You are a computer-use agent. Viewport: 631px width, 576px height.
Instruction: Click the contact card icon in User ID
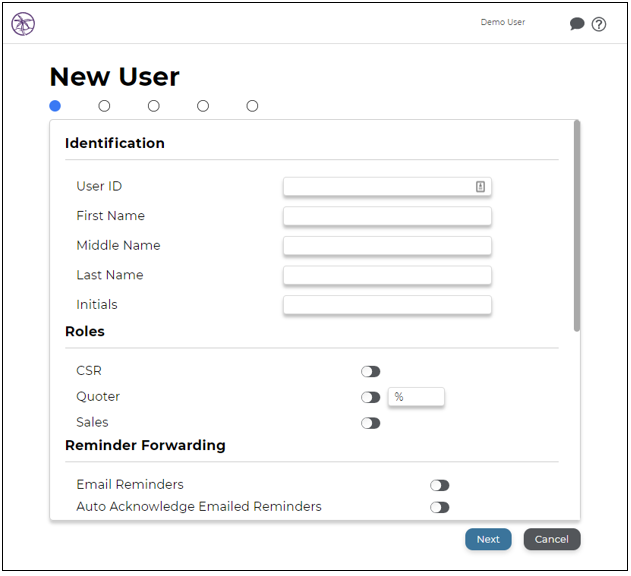pyautogui.click(x=480, y=186)
